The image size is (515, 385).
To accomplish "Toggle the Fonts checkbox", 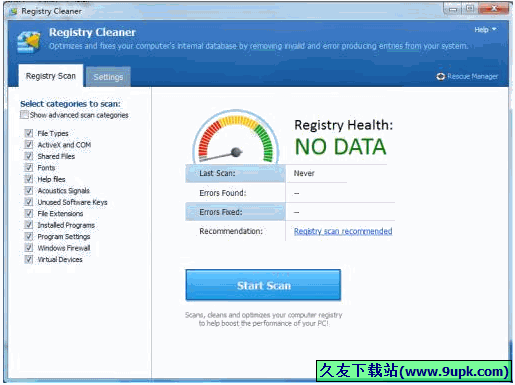I will coord(29,167).
